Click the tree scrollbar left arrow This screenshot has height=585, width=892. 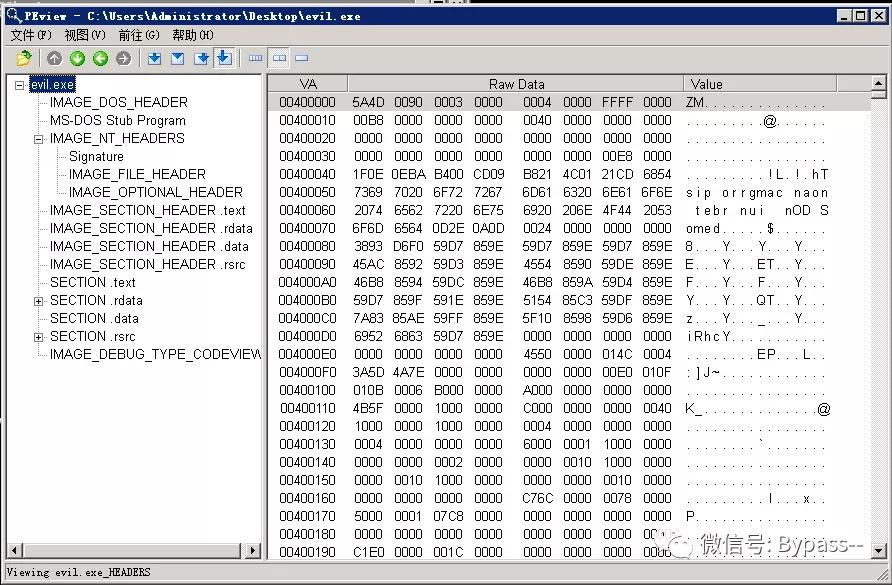[x=15, y=550]
